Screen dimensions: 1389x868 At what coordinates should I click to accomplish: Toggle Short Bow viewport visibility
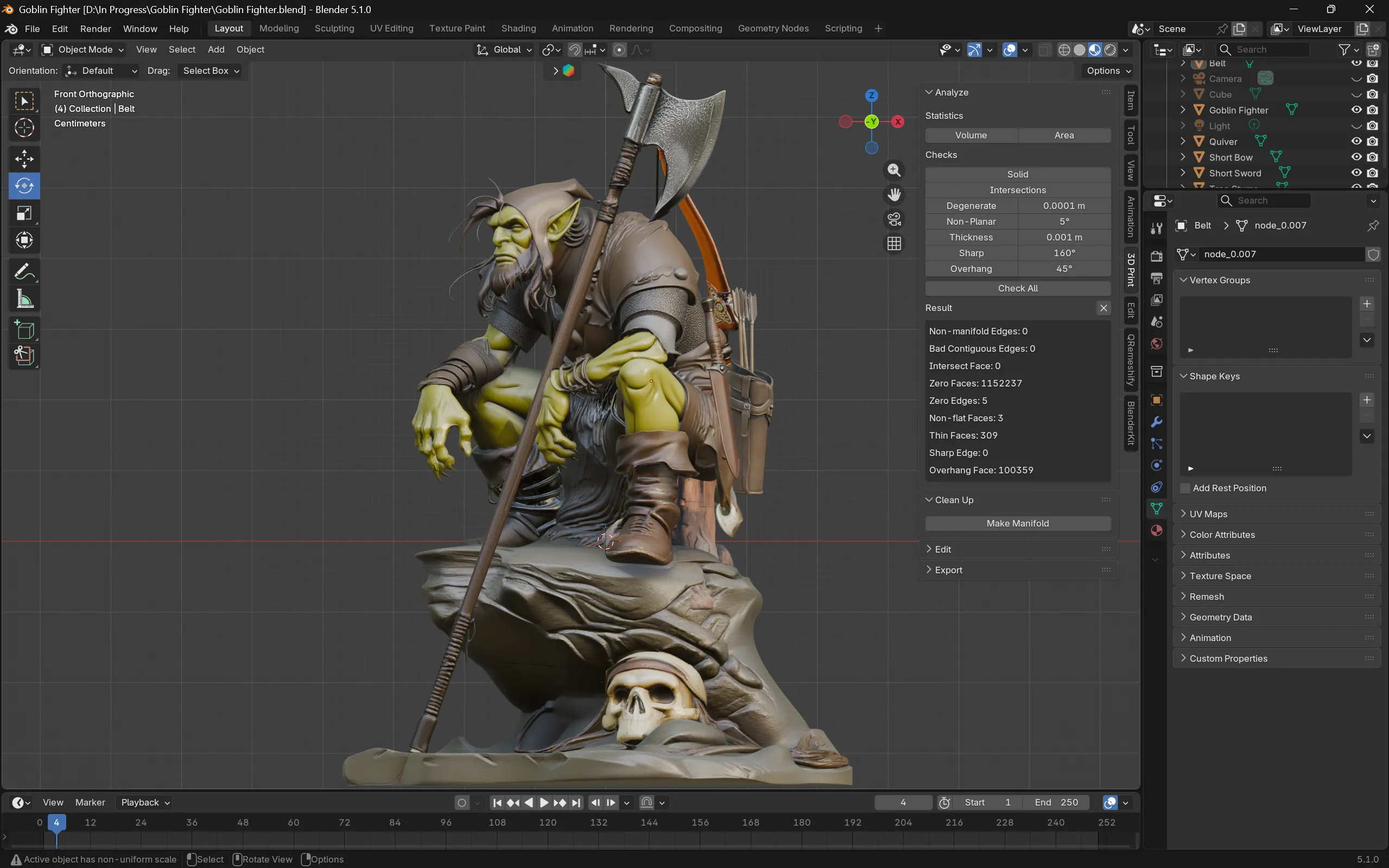click(1356, 157)
